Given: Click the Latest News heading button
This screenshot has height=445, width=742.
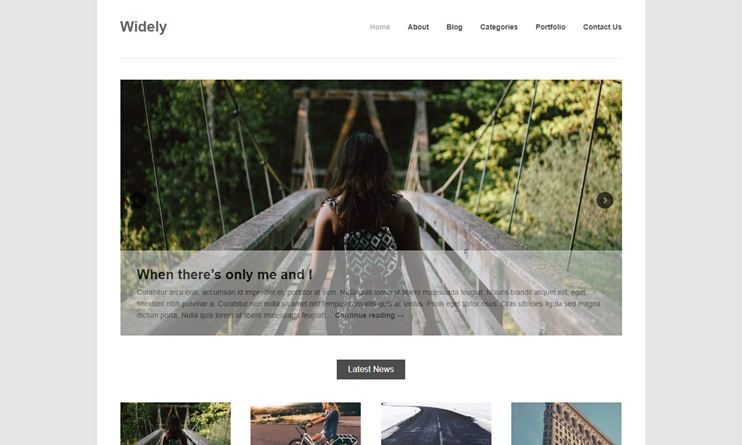Looking at the screenshot, I should 371,369.
